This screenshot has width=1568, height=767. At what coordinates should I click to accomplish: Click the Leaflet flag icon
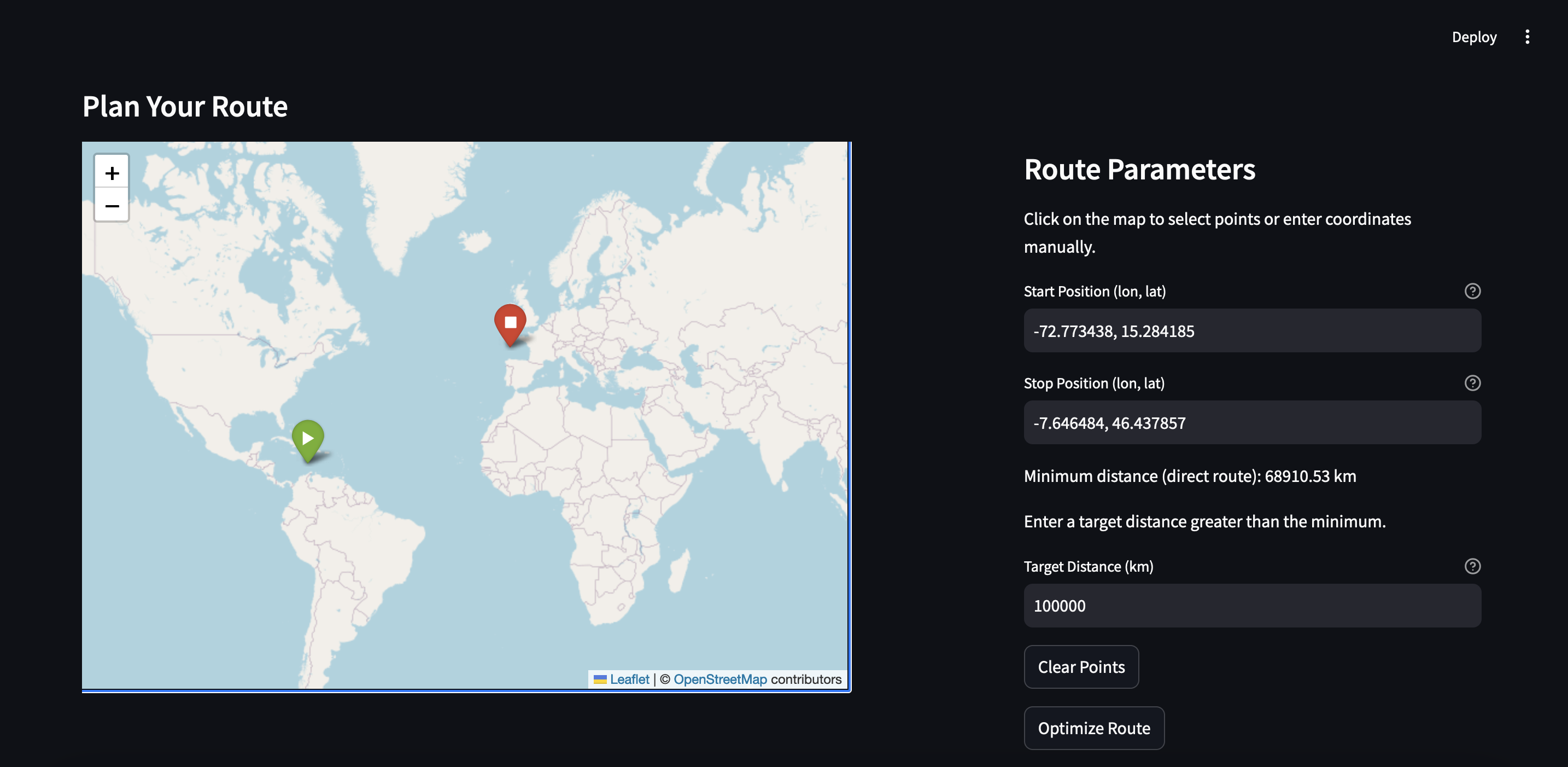coord(600,679)
